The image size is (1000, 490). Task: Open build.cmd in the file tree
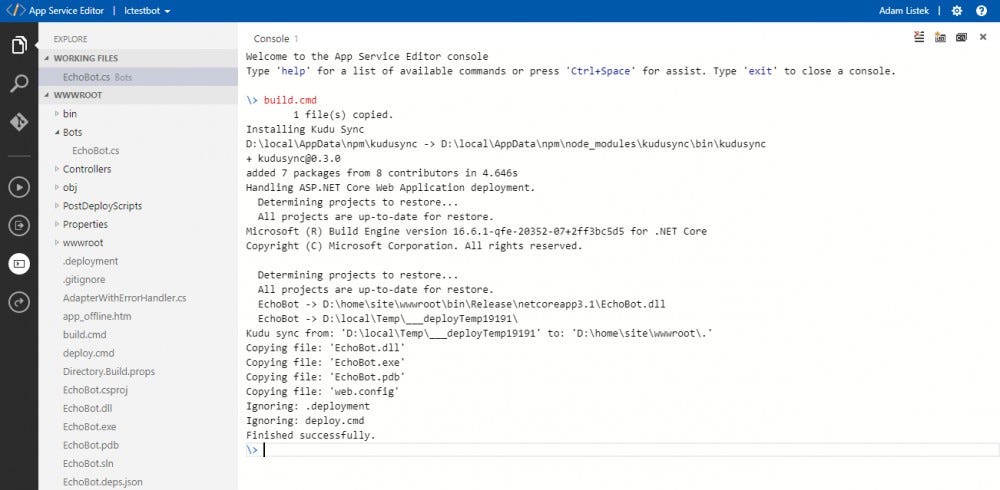click(84, 335)
